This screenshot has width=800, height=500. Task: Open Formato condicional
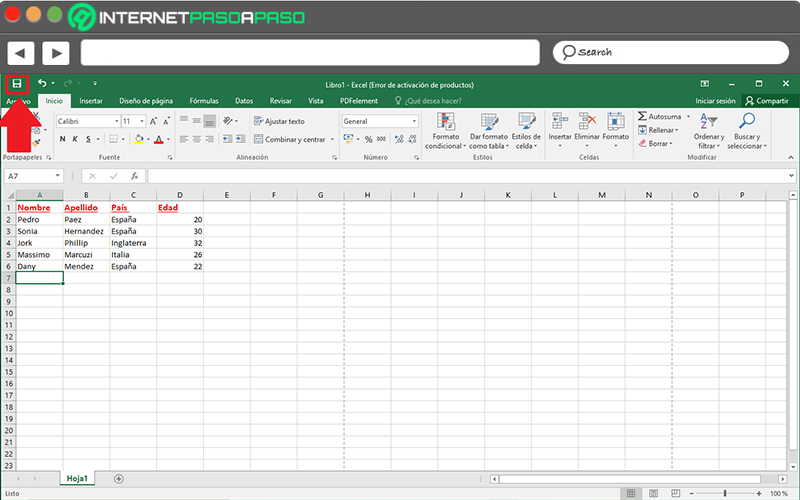[x=445, y=131]
